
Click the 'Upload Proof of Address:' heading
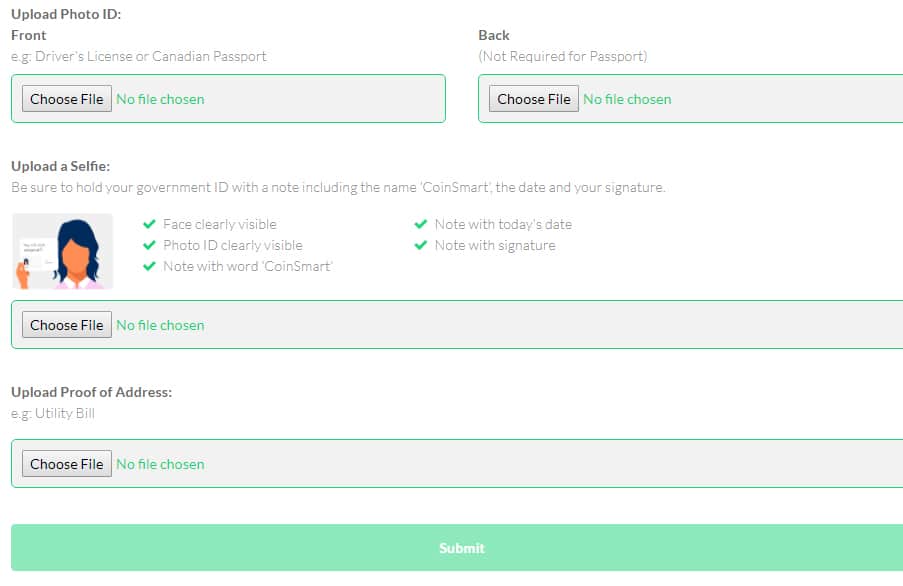(91, 392)
